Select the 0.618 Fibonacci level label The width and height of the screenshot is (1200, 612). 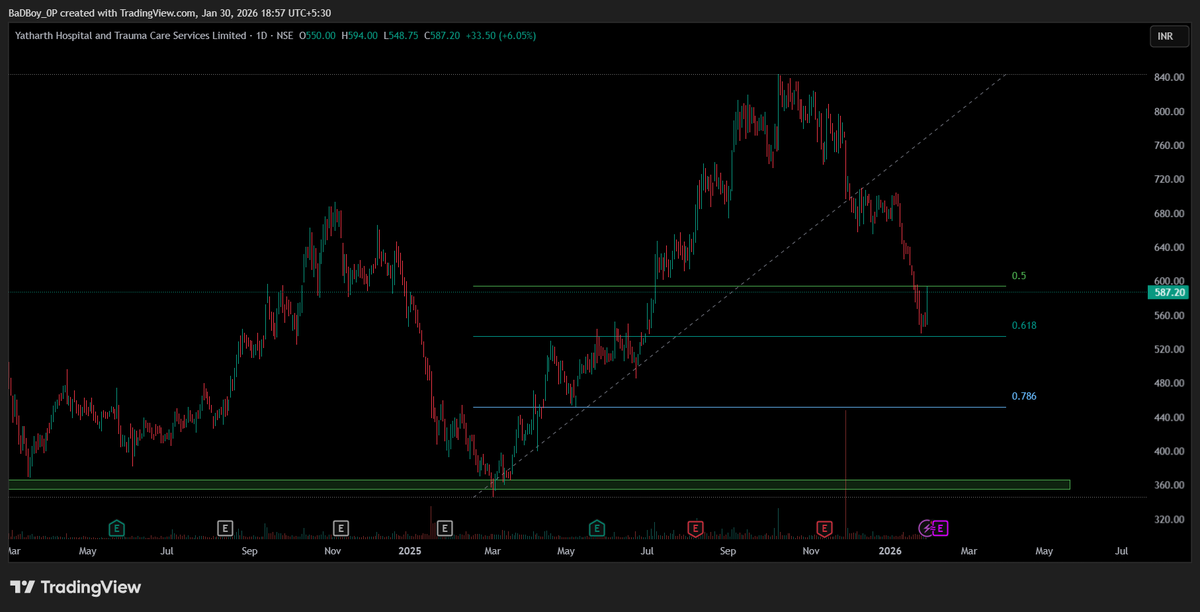[x=1023, y=325]
